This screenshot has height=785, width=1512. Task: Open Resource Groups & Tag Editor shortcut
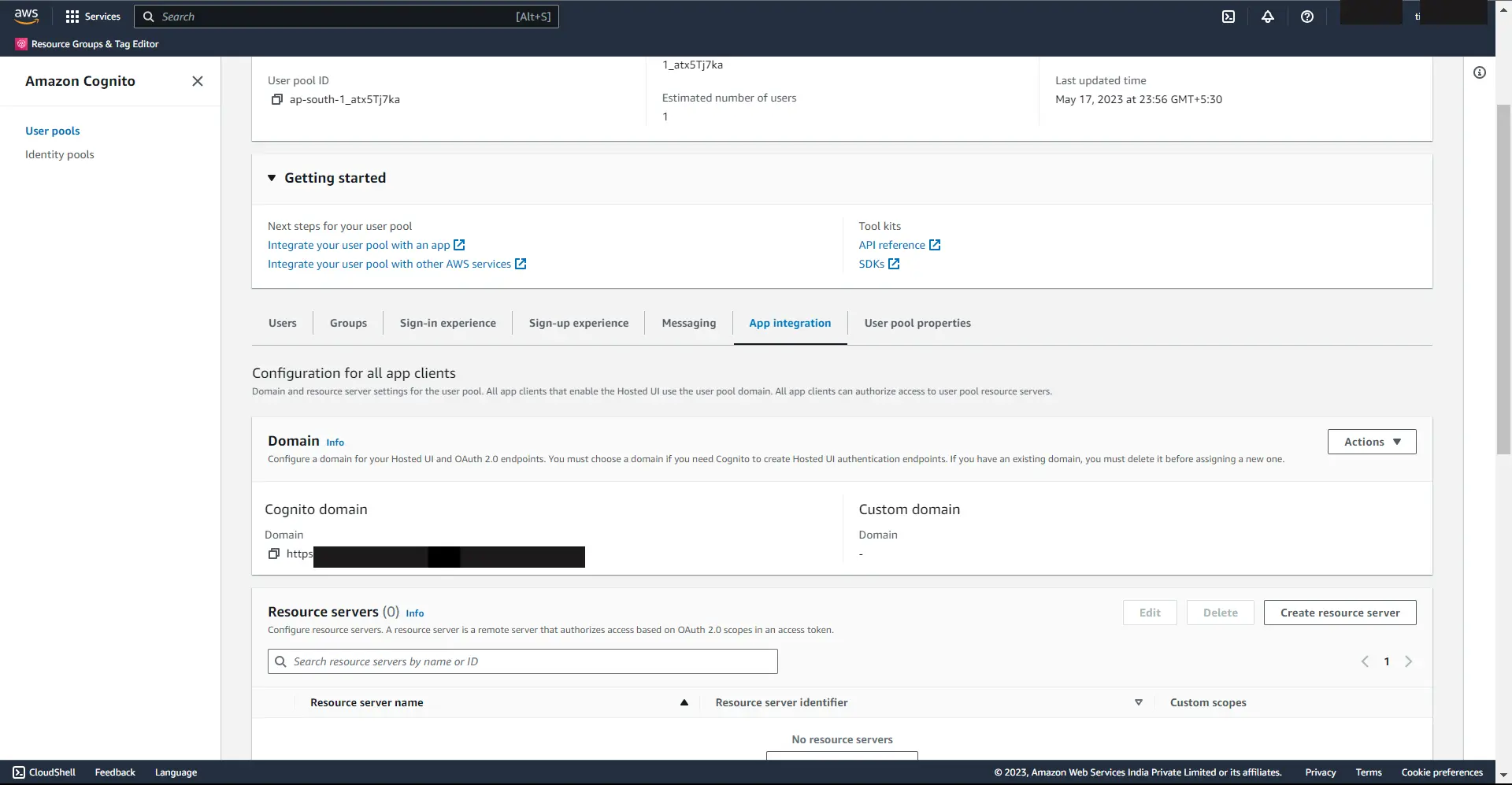click(x=87, y=44)
